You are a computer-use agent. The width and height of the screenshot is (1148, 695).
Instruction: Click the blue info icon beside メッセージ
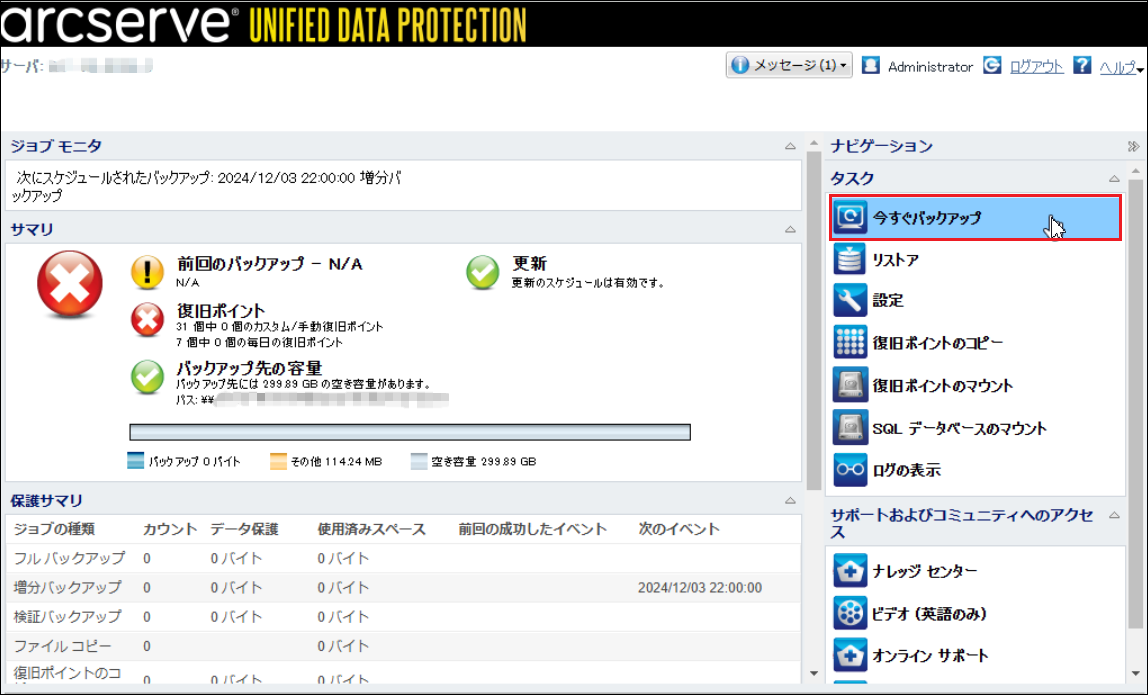click(x=740, y=65)
